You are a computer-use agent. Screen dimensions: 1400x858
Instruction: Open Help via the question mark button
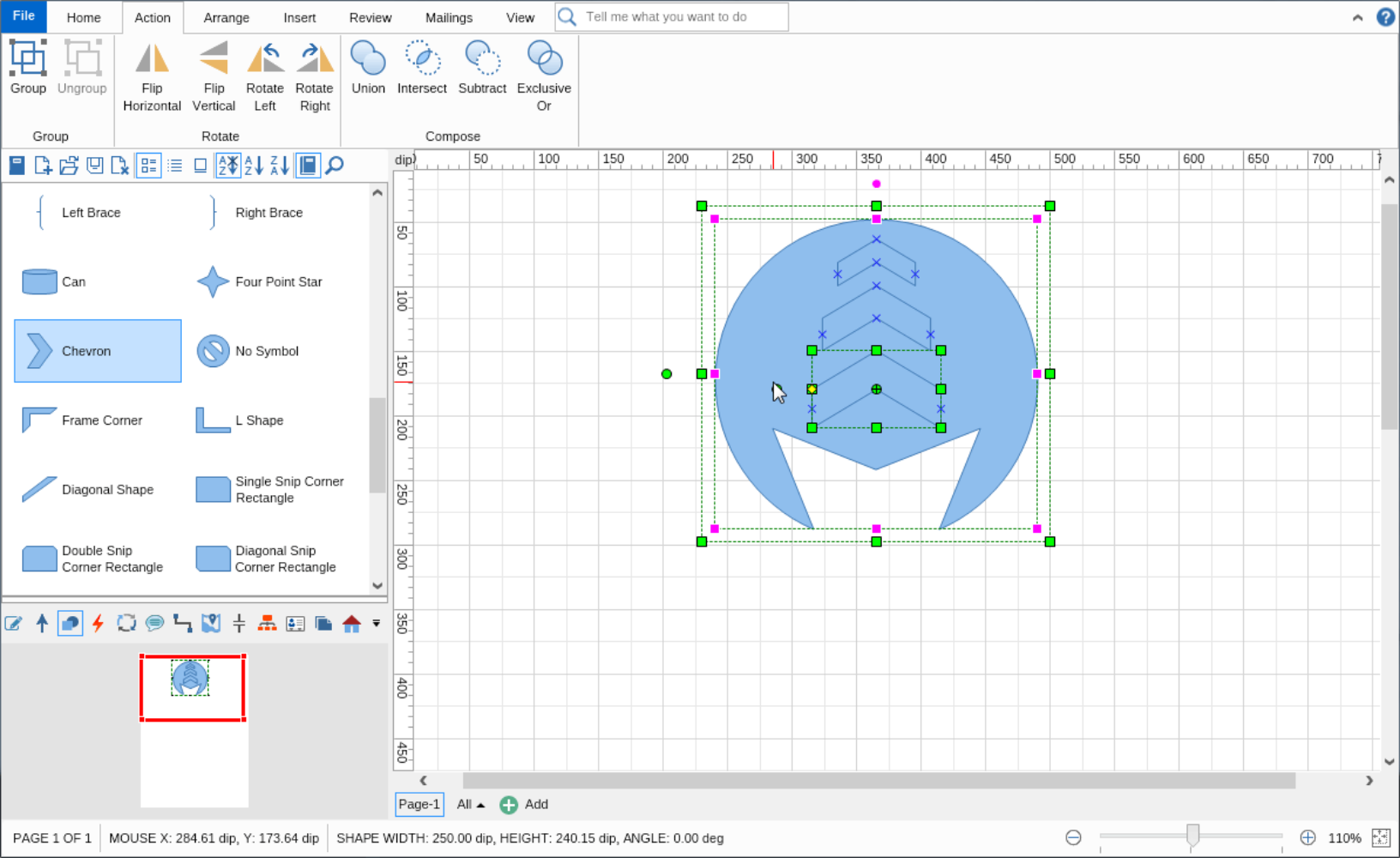pos(1385,16)
